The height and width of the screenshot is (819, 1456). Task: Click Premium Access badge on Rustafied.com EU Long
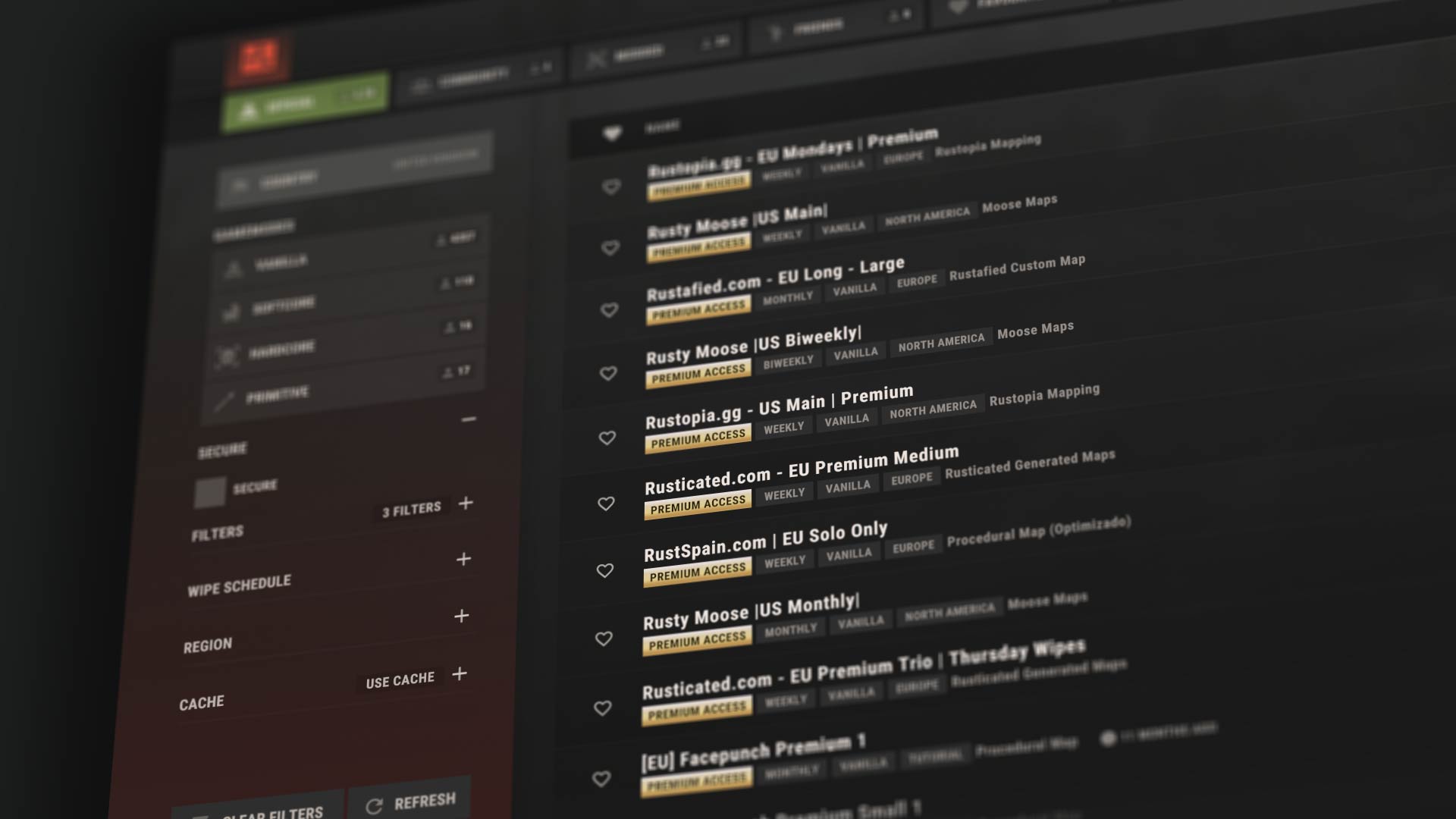(698, 309)
